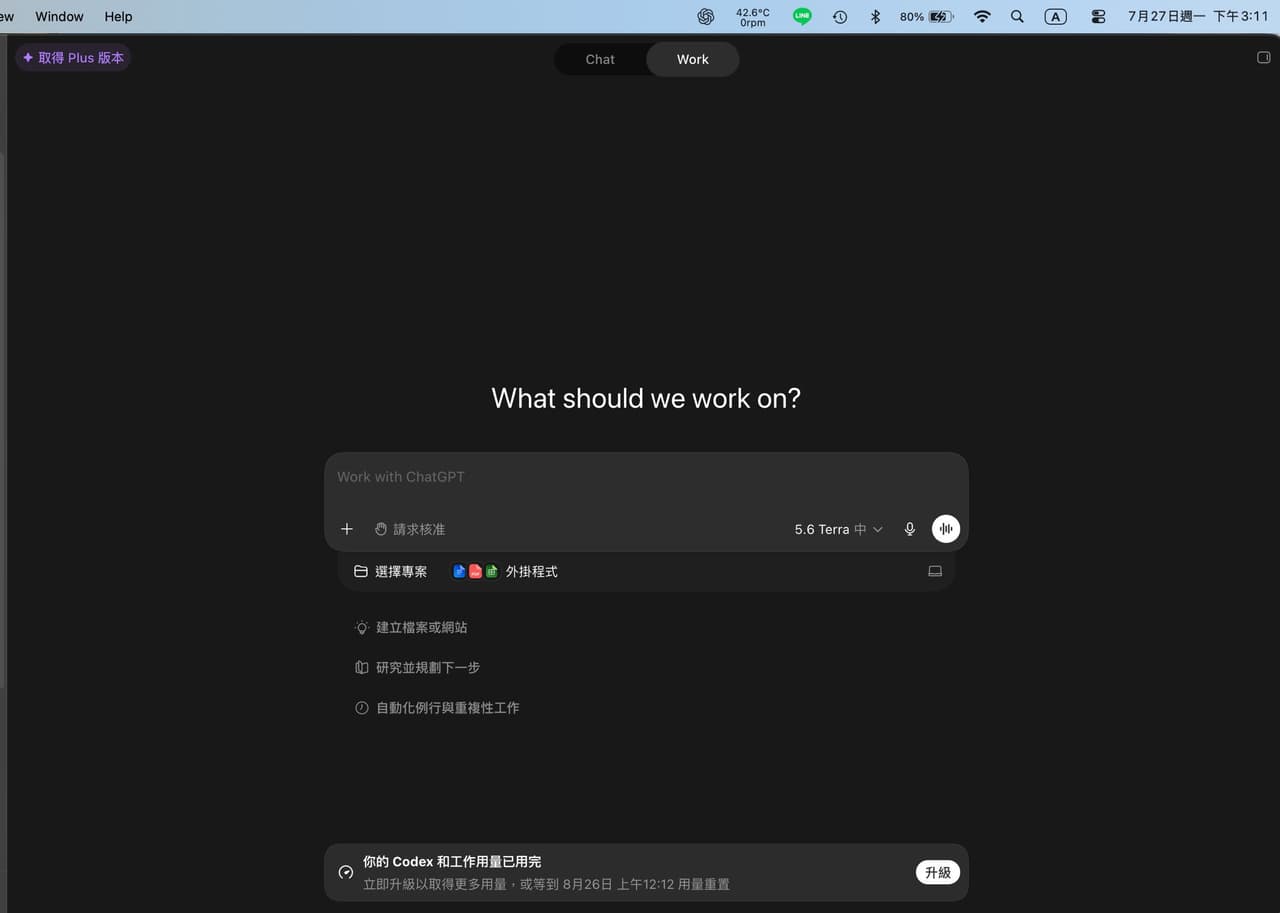Click the 你的 Codex 和工作用量已用完 heading
Screen dimensions: 1280x913
(x=452, y=862)
